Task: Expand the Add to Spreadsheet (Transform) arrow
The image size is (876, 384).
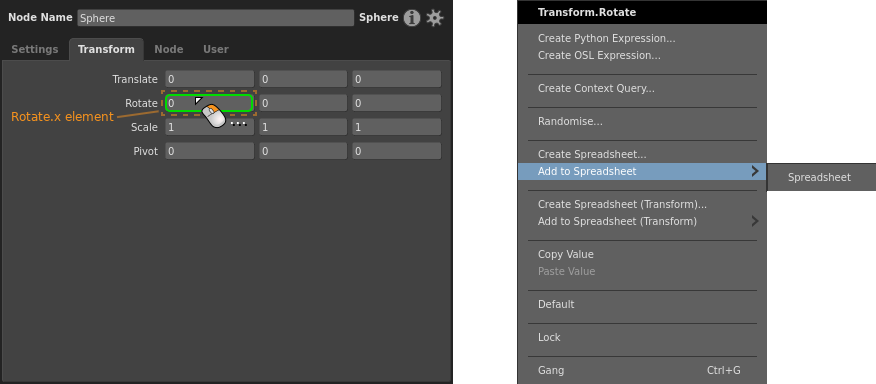Action: [x=755, y=221]
